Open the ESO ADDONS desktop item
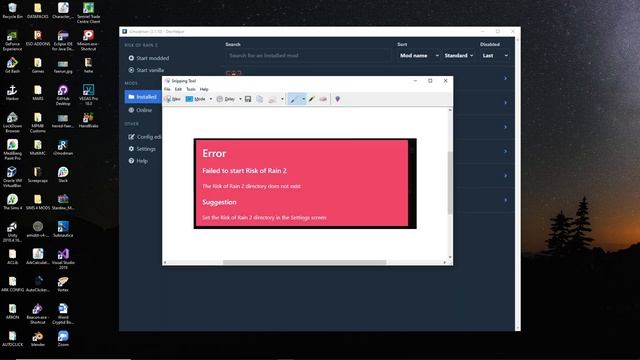This screenshot has height=360, width=640. 38,38
